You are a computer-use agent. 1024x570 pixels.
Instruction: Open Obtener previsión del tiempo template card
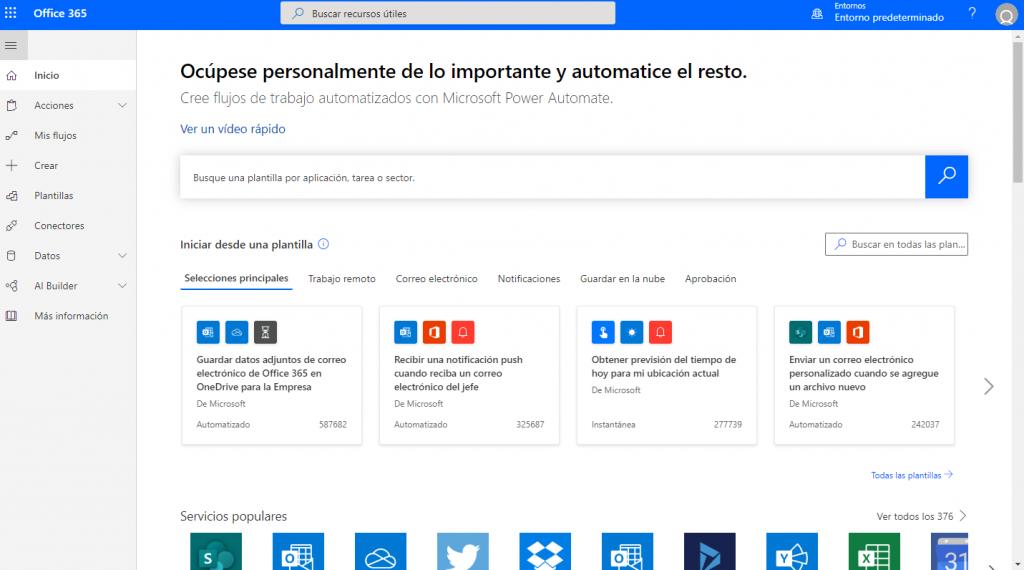[667, 375]
